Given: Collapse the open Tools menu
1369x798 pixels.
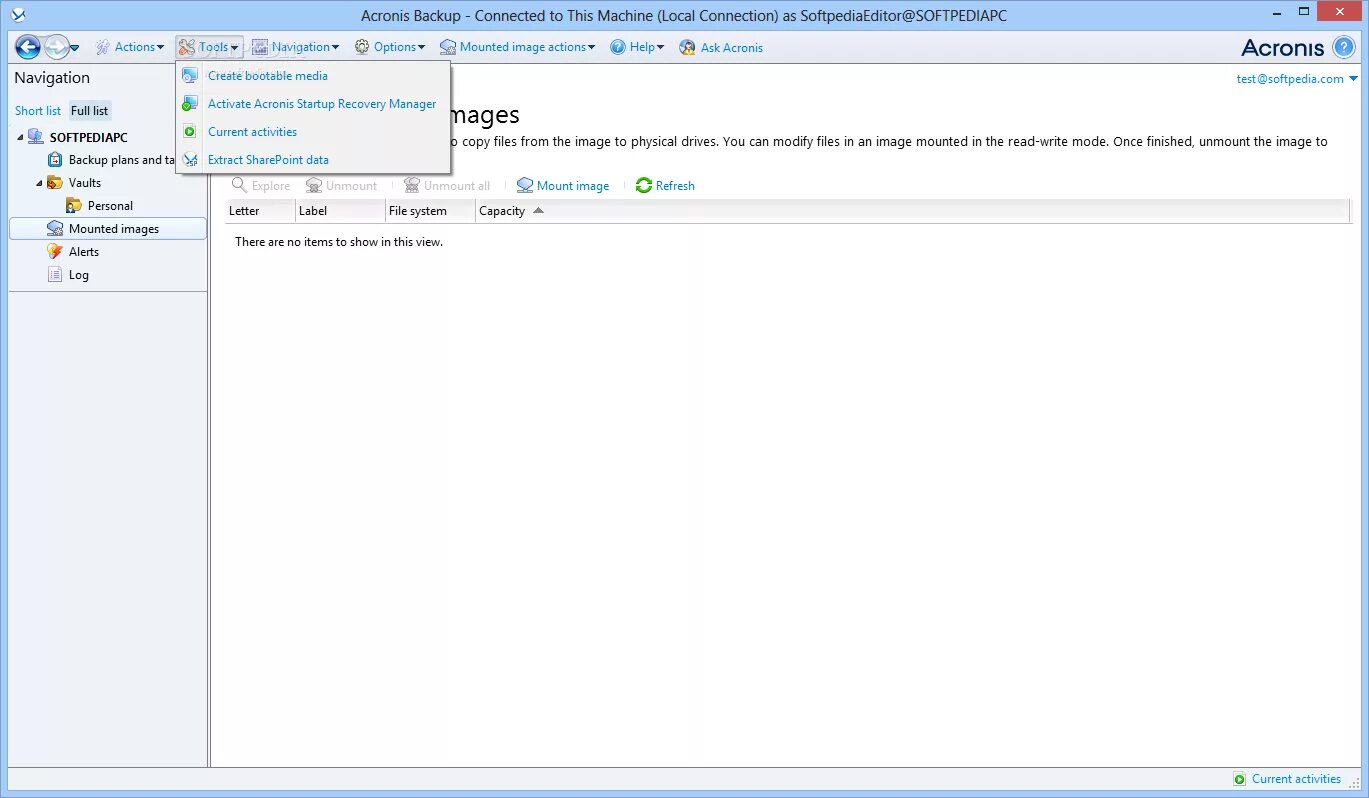Looking at the screenshot, I should click(208, 47).
